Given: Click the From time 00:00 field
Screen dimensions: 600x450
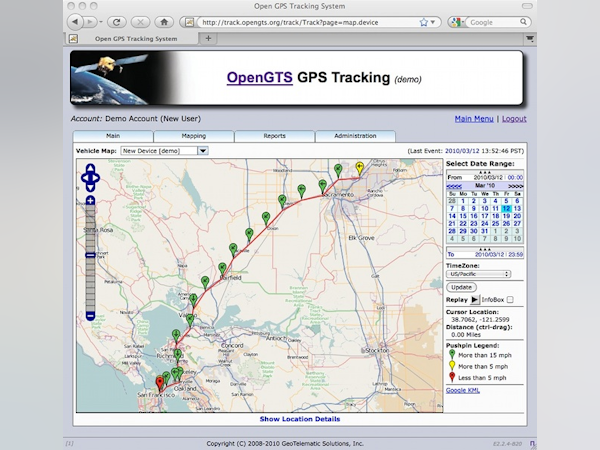Looking at the screenshot, I should point(515,178).
